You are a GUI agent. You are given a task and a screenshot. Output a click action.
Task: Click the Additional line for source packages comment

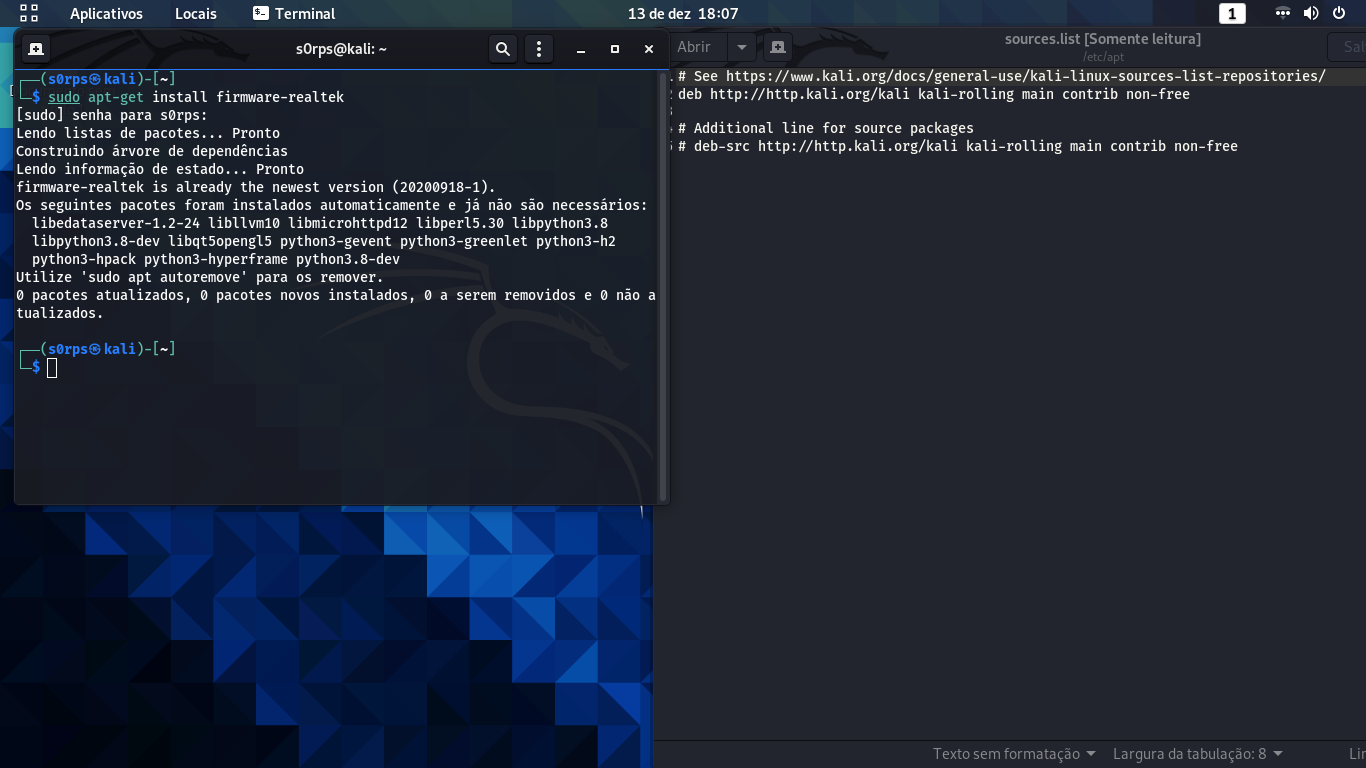point(826,128)
